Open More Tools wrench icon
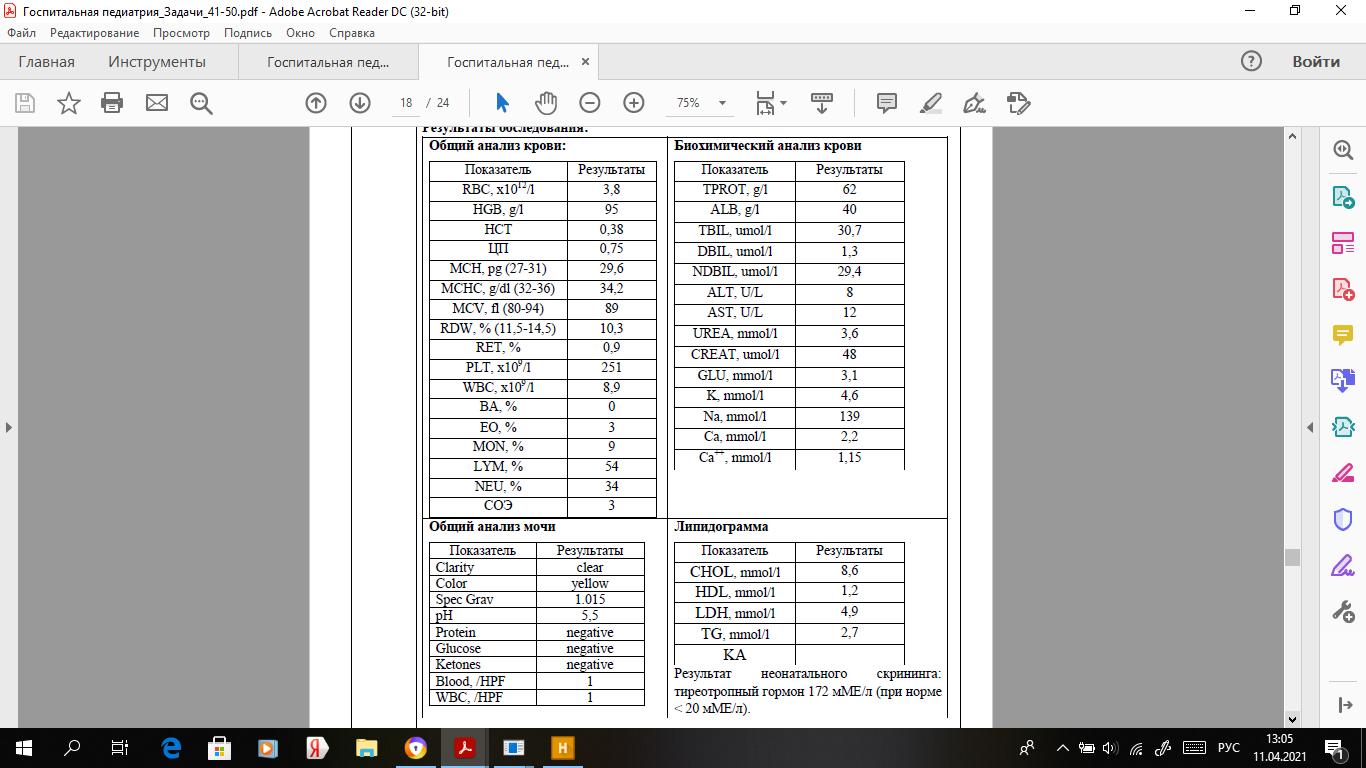 [x=1342, y=611]
